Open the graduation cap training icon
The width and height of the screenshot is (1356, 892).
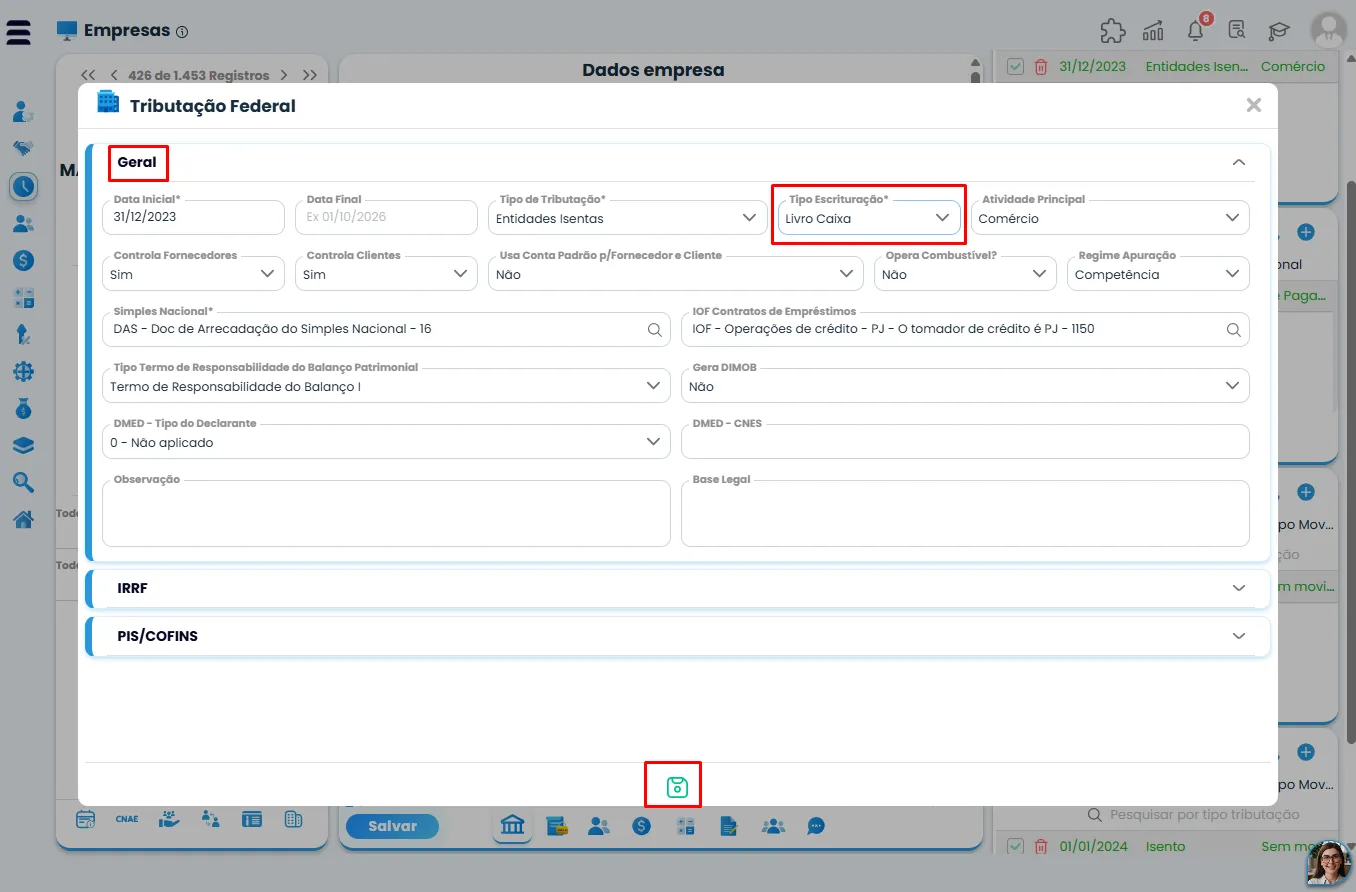point(1279,31)
